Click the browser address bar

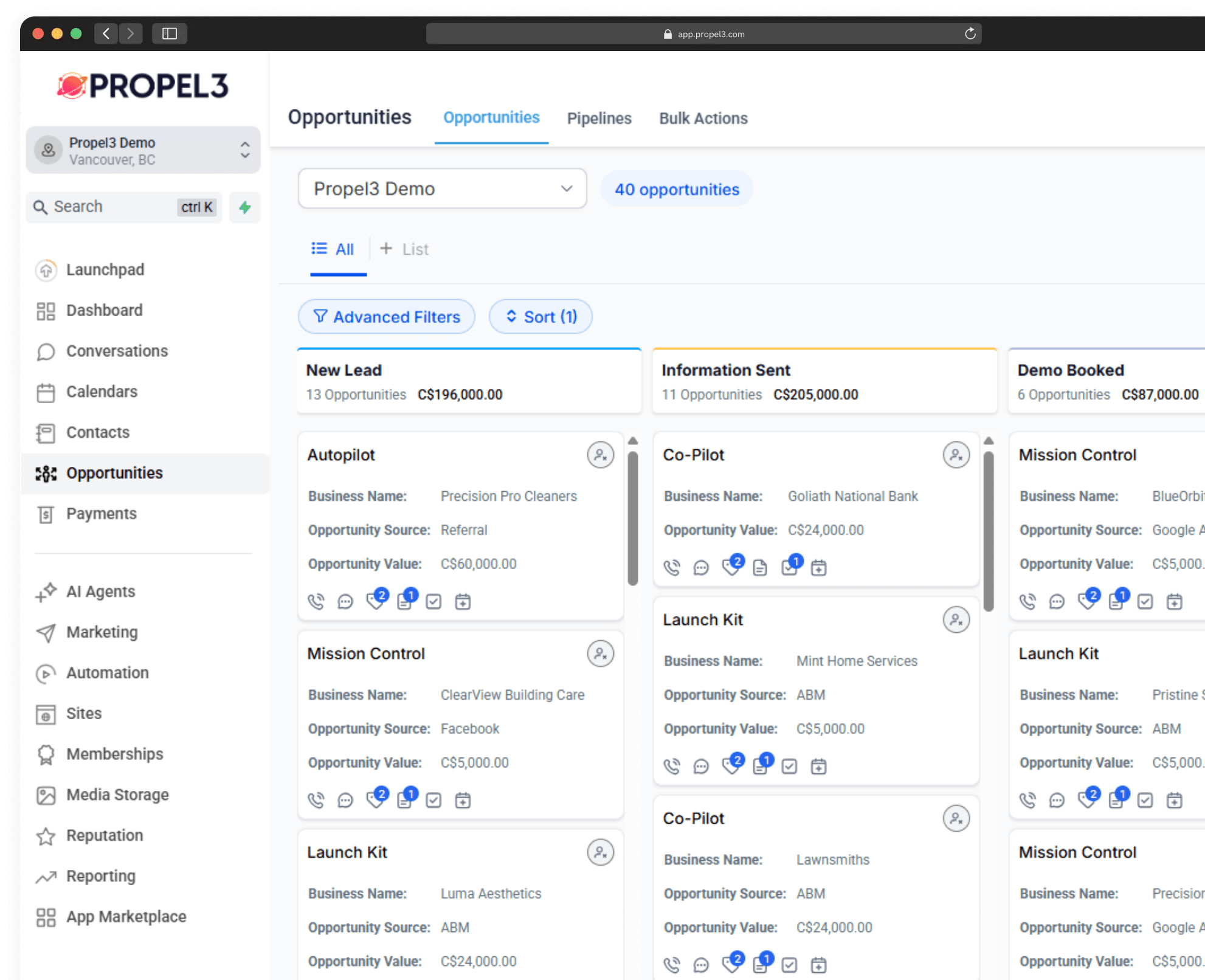[703, 33]
